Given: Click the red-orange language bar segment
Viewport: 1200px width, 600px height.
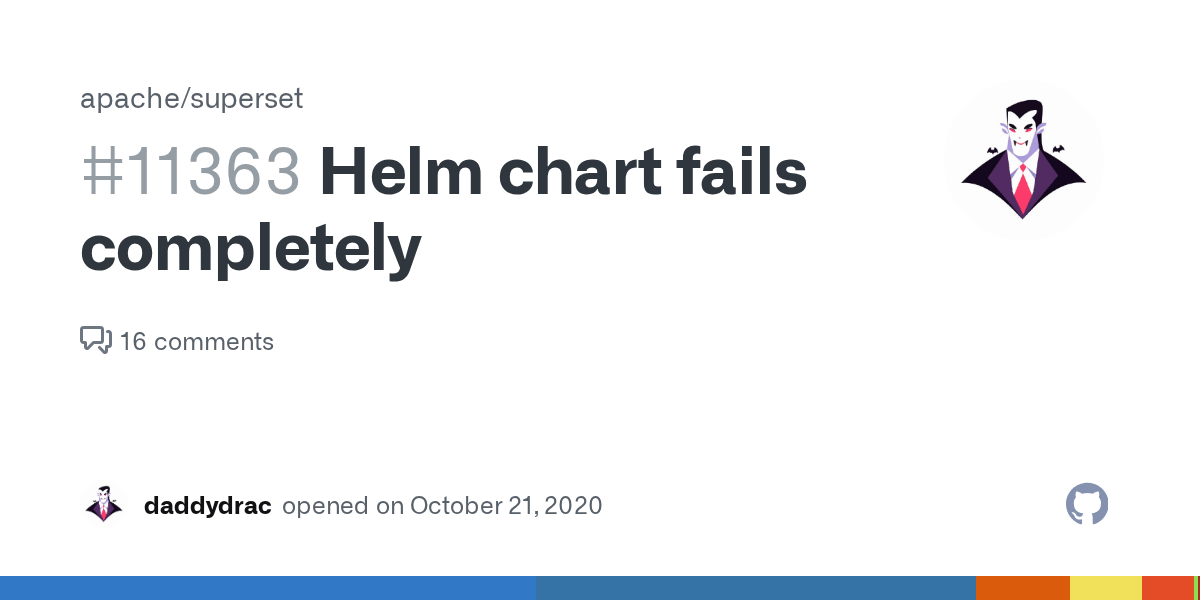Looking at the screenshot, I should [1167, 588].
